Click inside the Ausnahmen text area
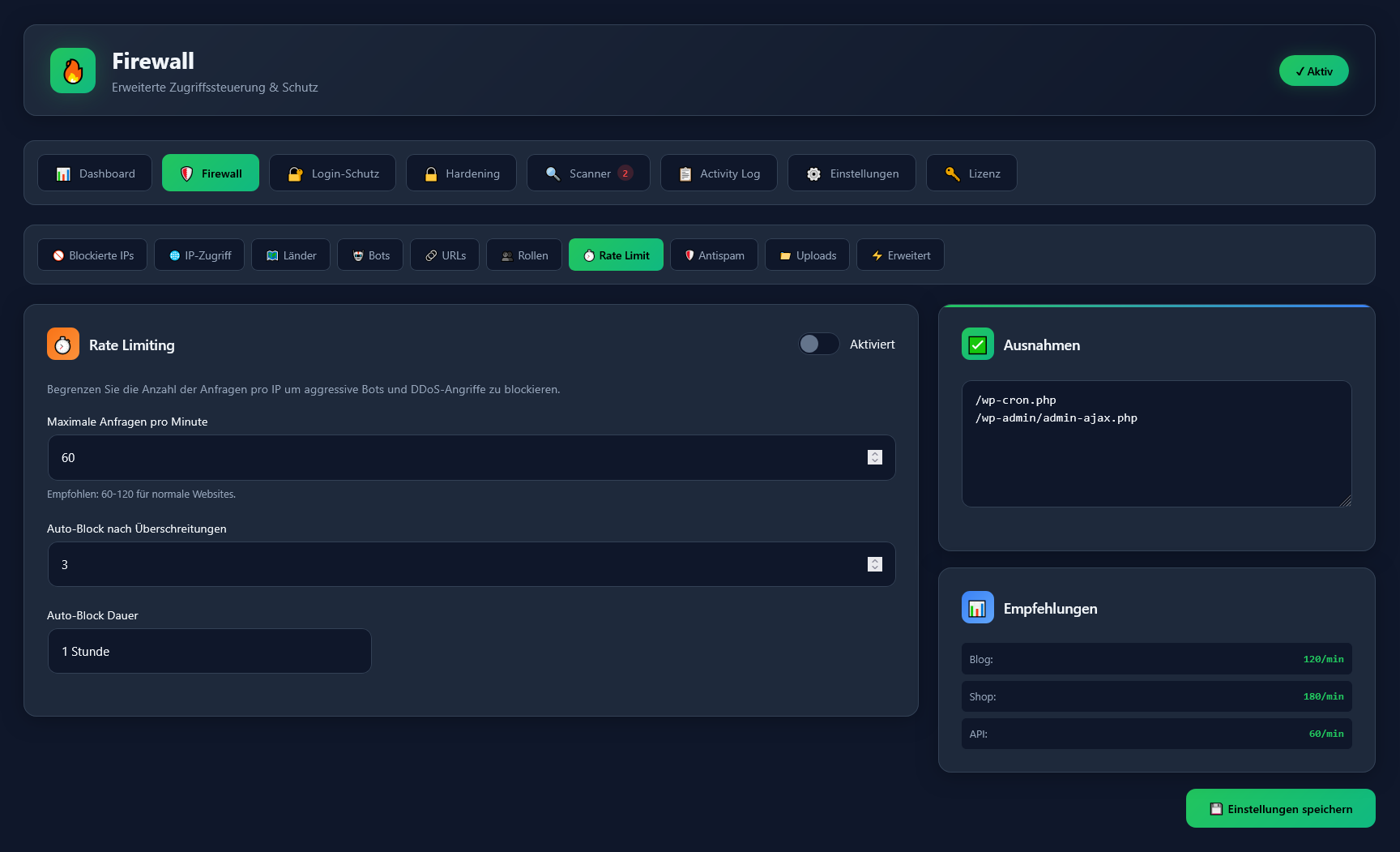The height and width of the screenshot is (852, 1400). click(1156, 454)
